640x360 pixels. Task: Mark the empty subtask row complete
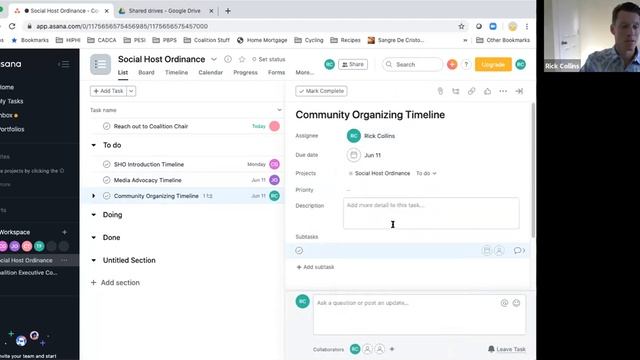299,251
